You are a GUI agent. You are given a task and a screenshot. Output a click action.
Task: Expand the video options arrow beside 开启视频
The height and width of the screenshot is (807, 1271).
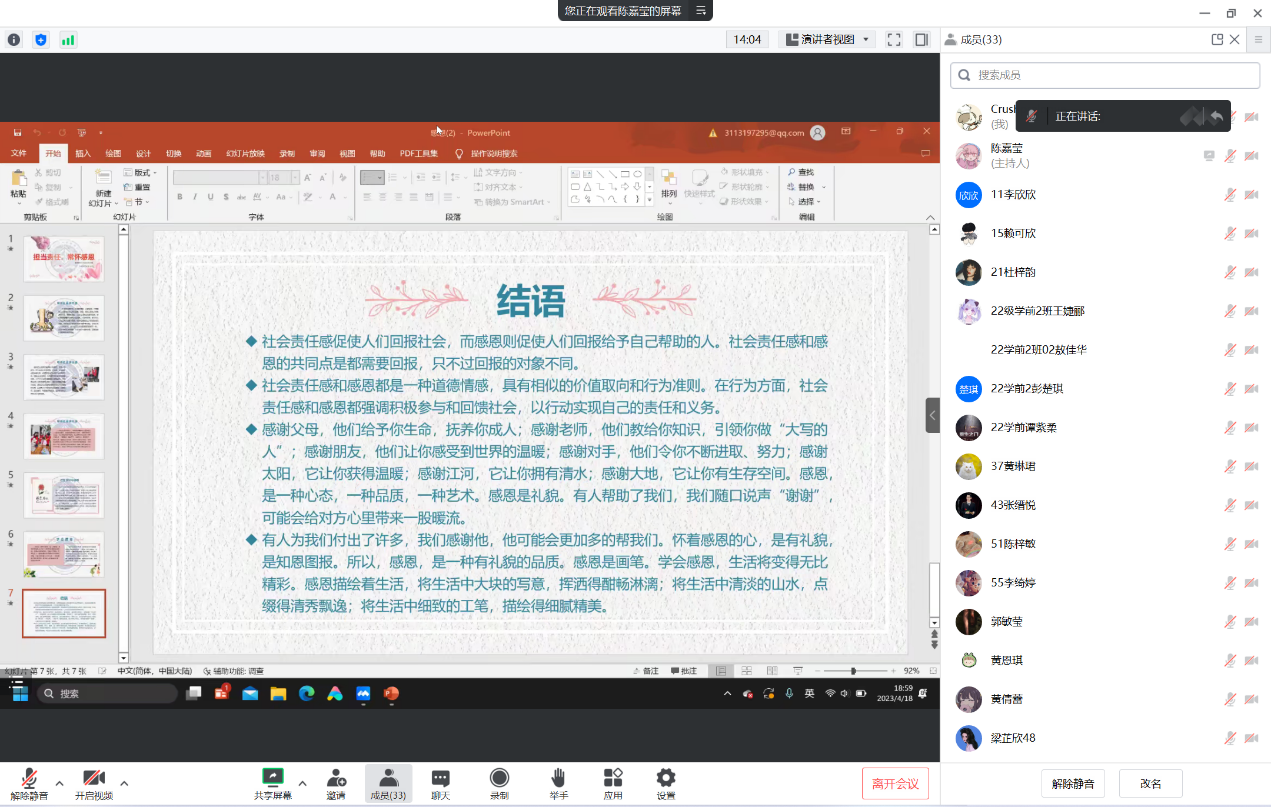[124, 783]
